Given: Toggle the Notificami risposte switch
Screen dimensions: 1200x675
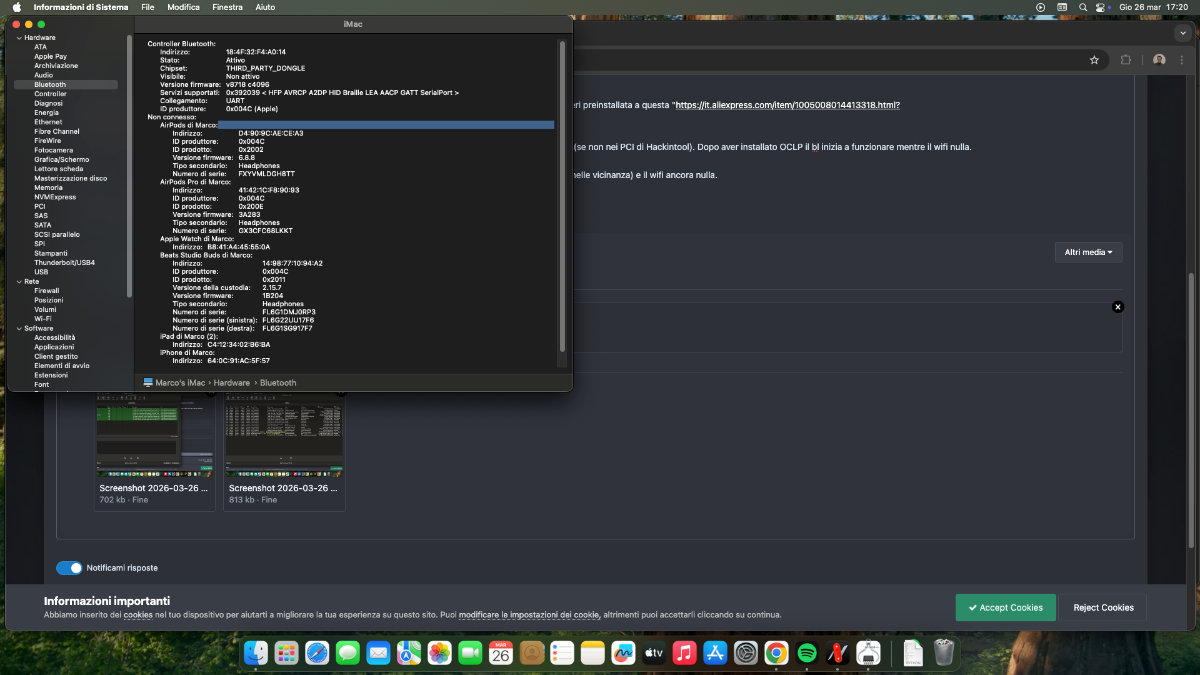Looking at the screenshot, I should pos(69,568).
